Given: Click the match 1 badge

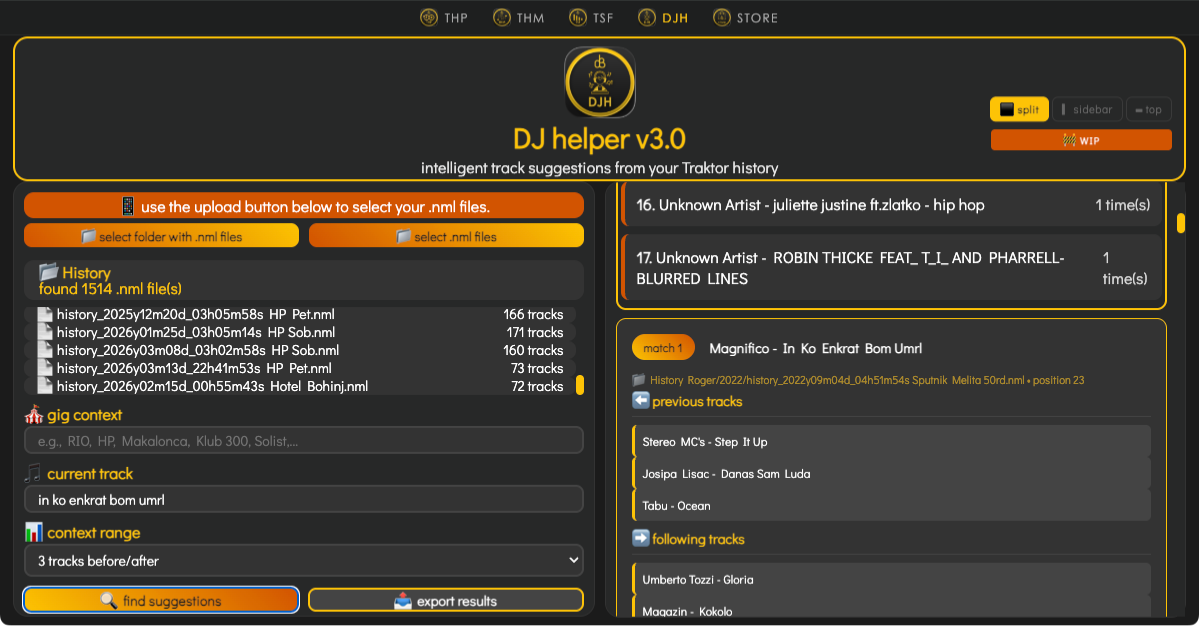Looking at the screenshot, I should [x=663, y=348].
